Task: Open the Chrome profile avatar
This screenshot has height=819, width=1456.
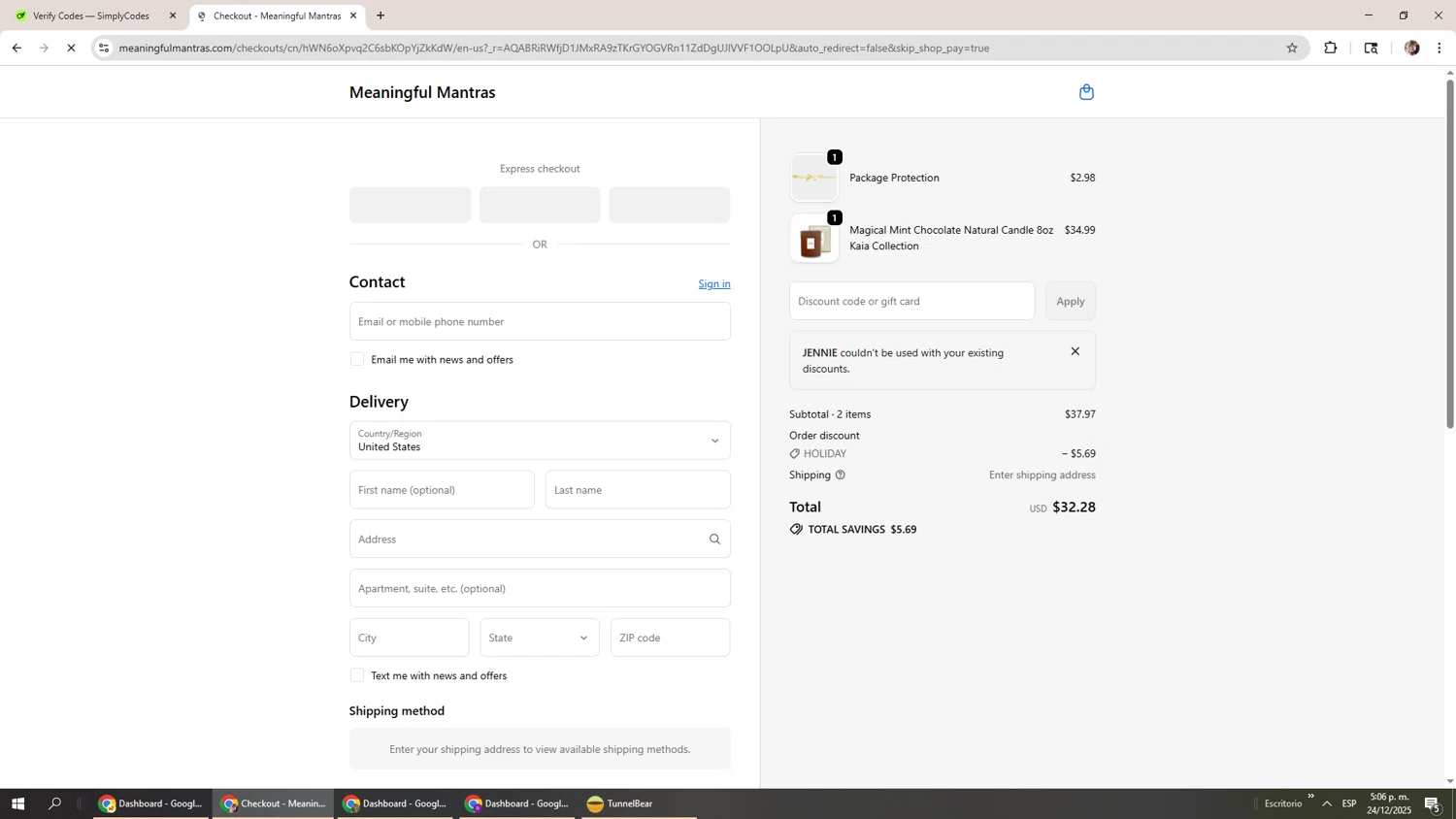Action: point(1411,48)
